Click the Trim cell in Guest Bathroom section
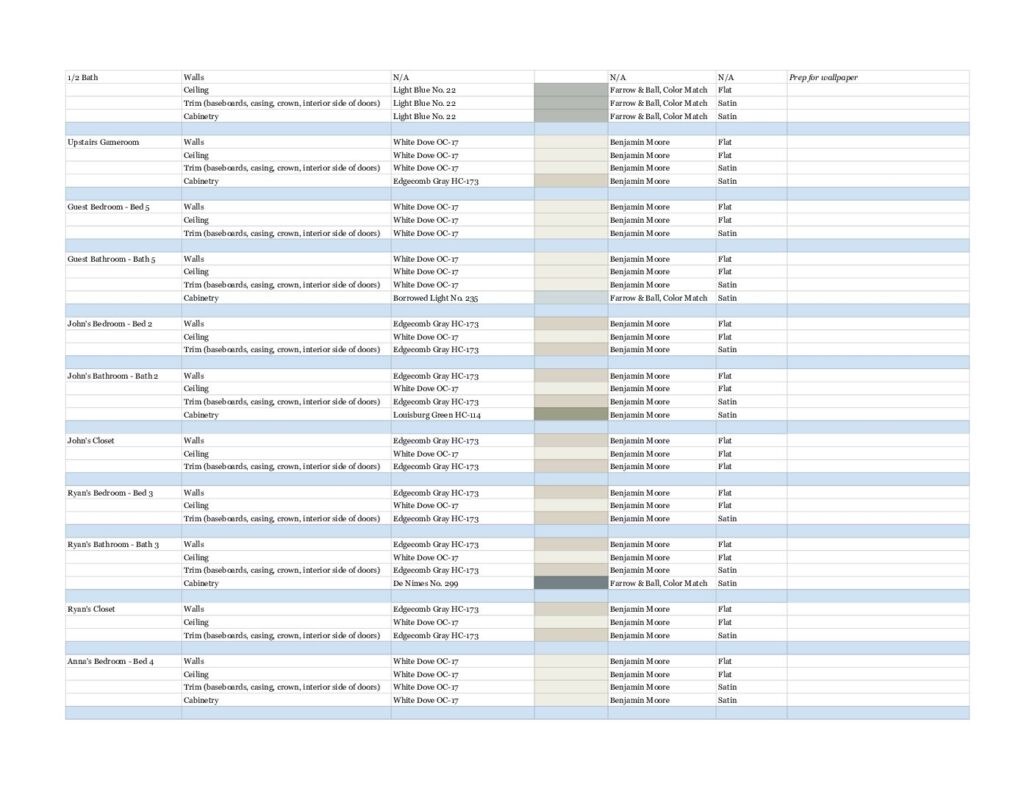The height and width of the screenshot is (800, 1035). pos(286,284)
